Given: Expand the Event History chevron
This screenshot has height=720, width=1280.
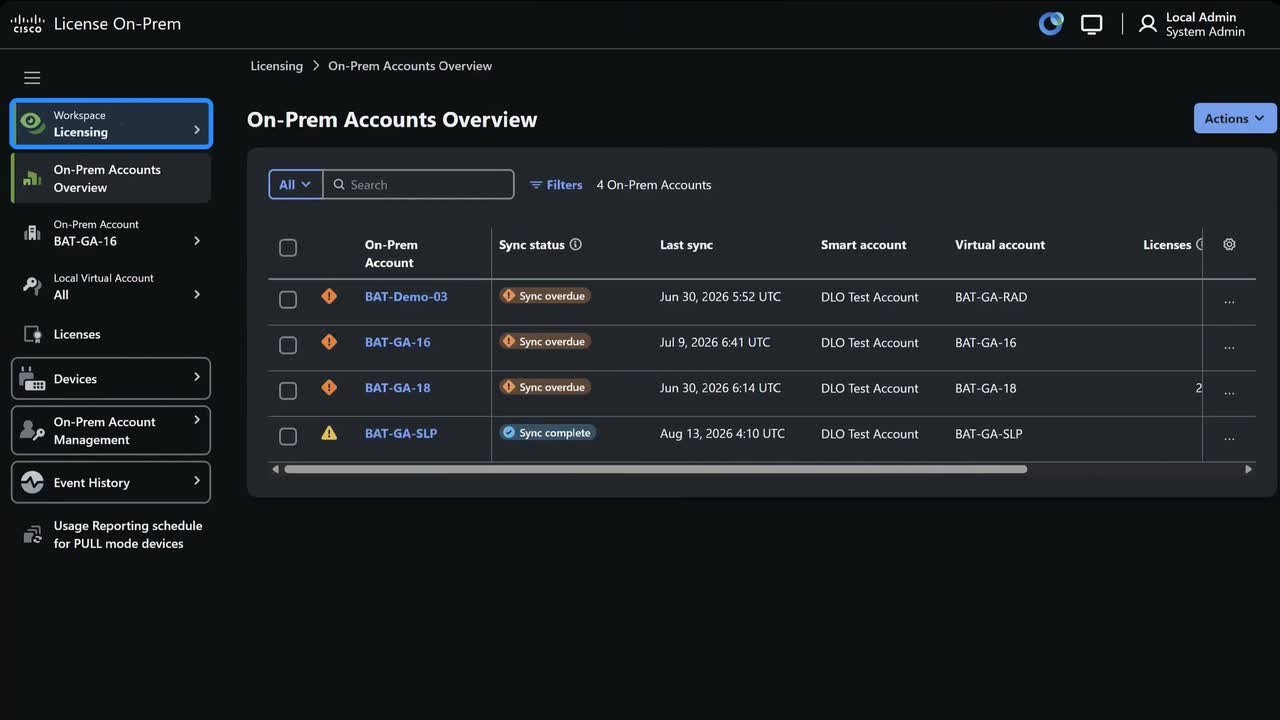Looking at the screenshot, I should coord(197,481).
